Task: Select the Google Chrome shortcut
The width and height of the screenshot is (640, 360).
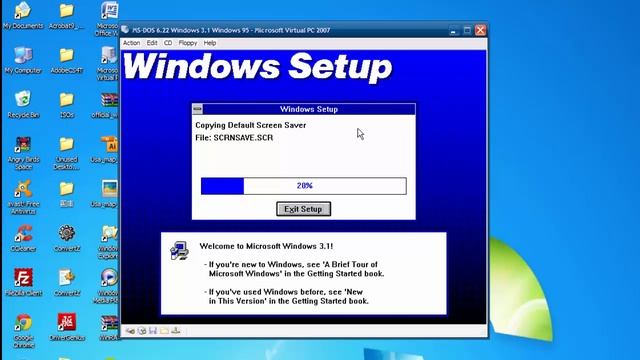Action: tap(23, 331)
